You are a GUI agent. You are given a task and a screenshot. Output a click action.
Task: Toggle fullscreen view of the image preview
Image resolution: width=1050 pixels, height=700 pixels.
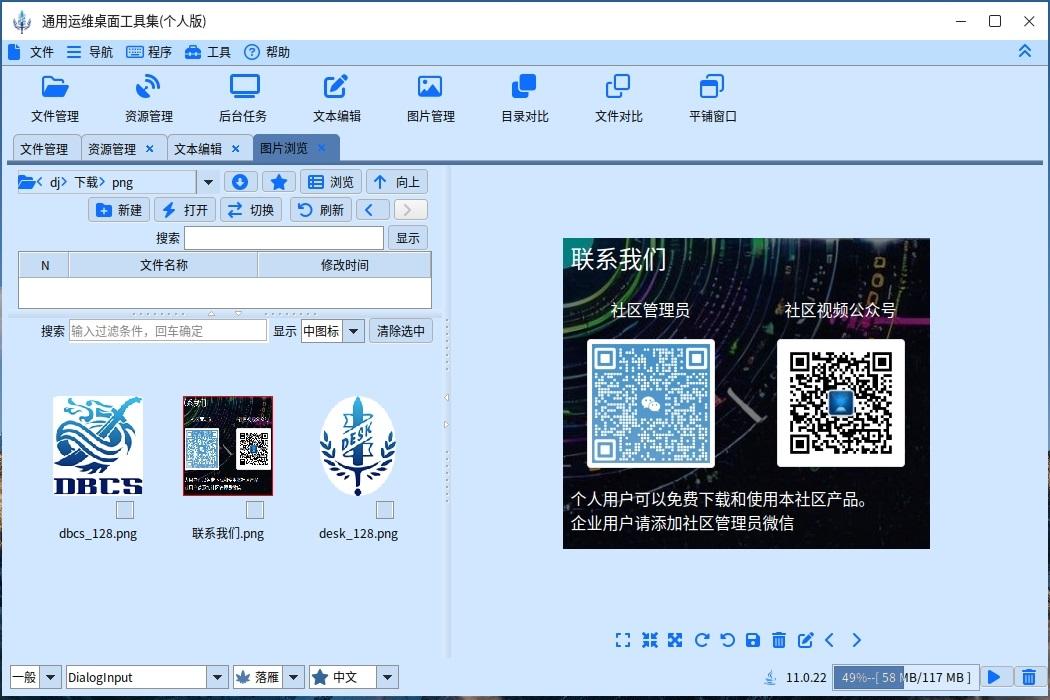[623, 640]
